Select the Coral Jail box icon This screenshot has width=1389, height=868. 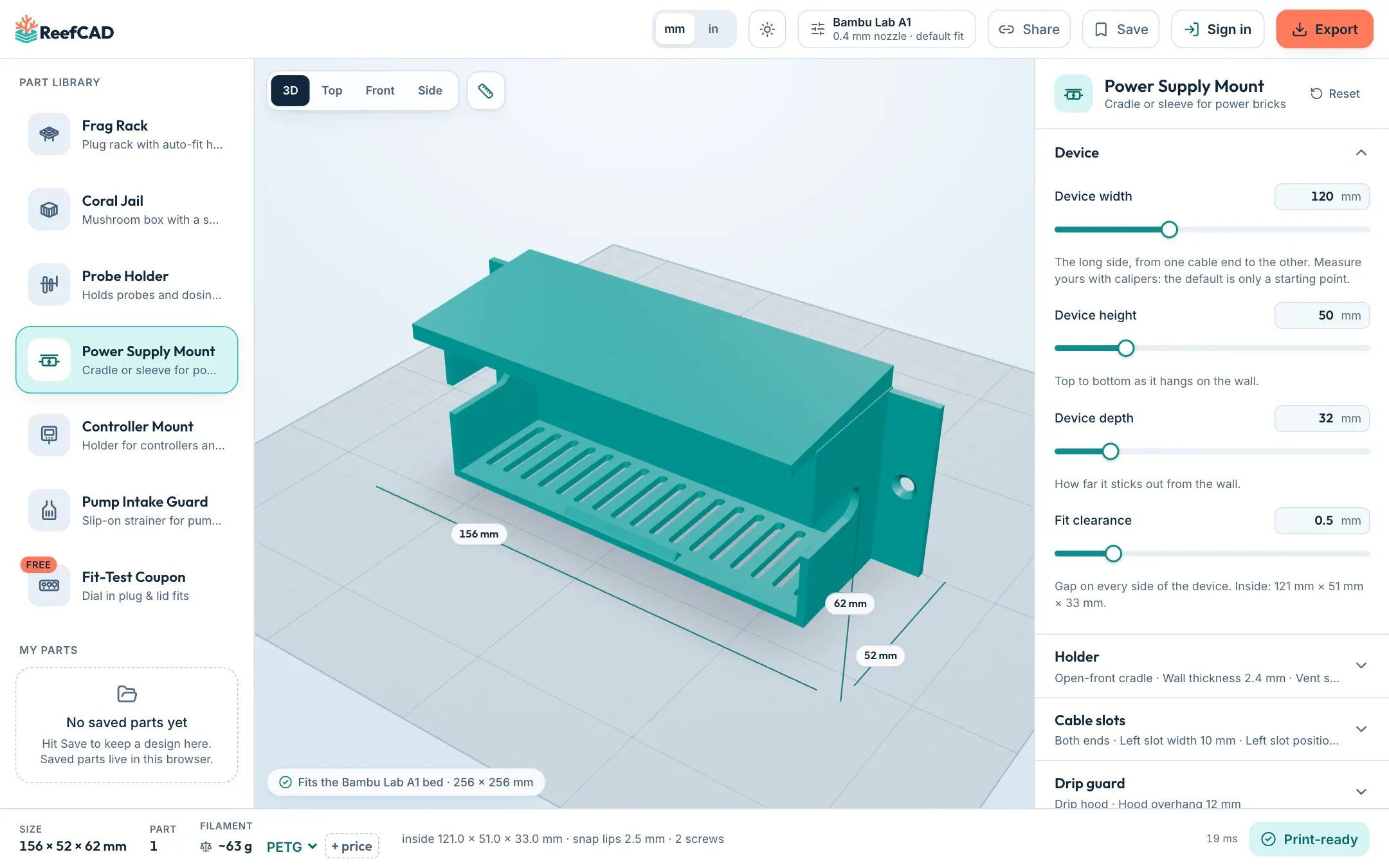pos(49,209)
